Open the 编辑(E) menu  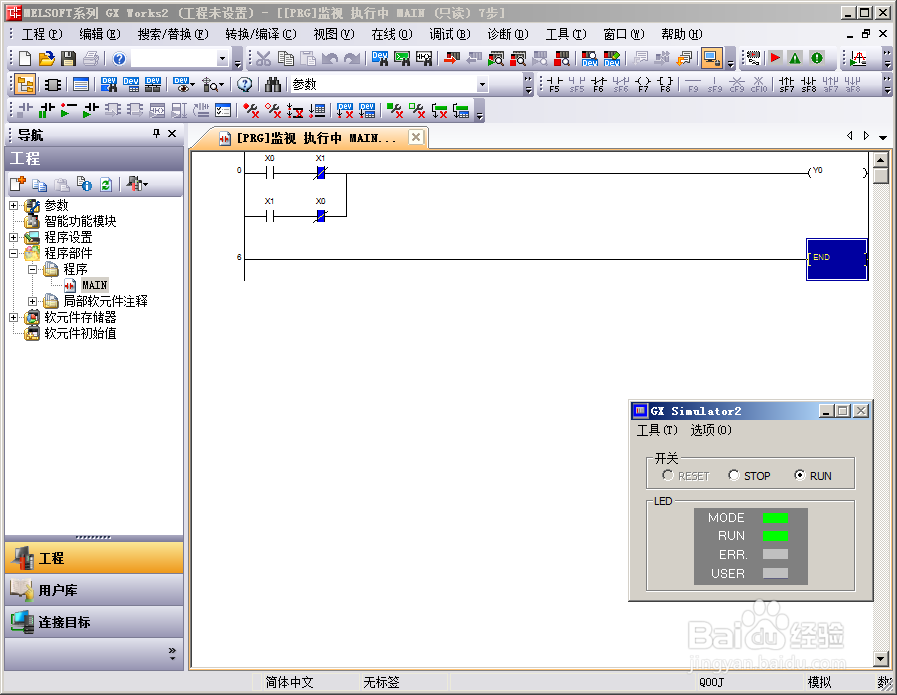click(100, 34)
